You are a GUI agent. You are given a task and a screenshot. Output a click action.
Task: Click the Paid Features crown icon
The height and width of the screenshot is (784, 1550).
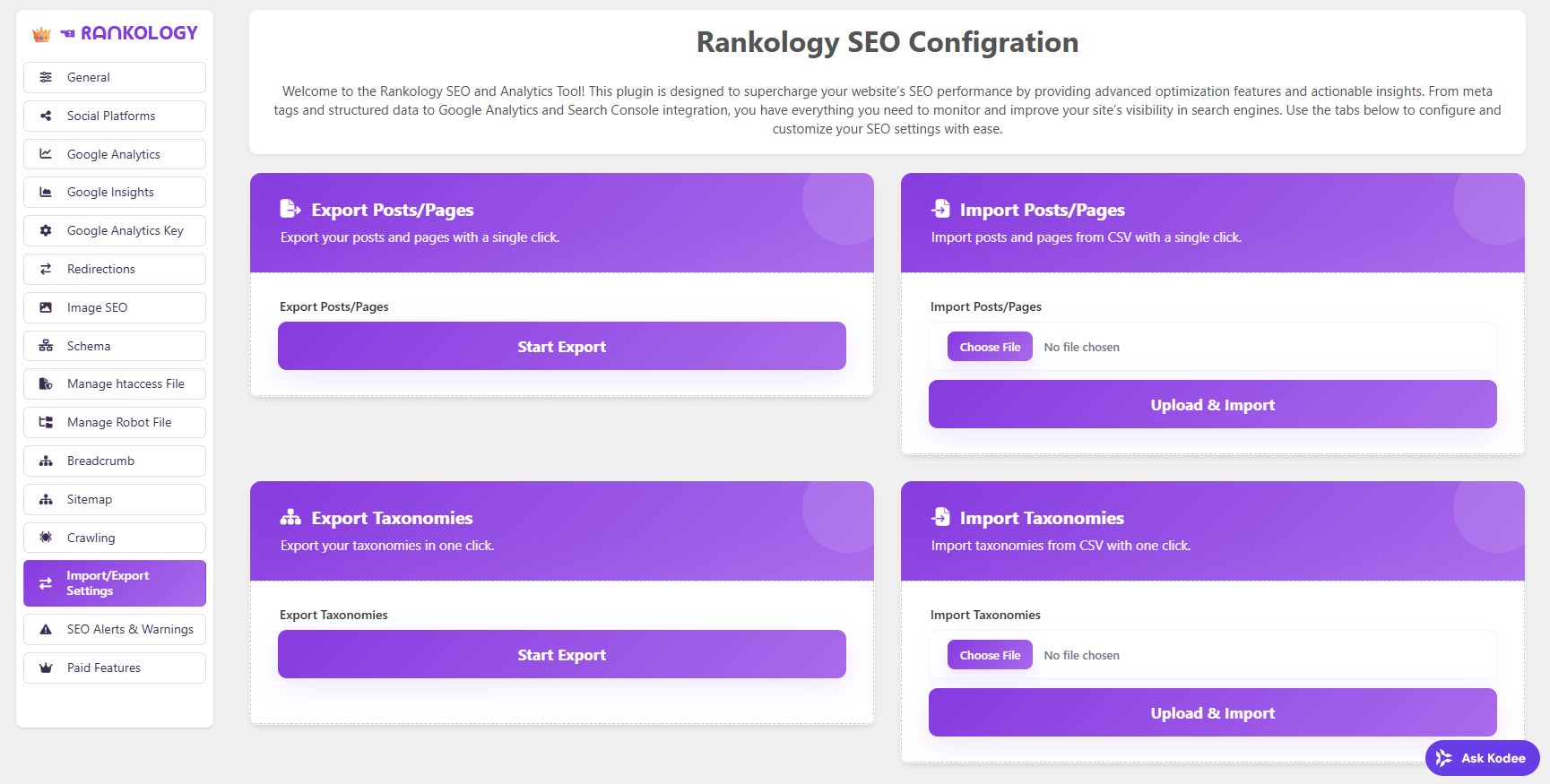pyautogui.click(x=46, y=668)
